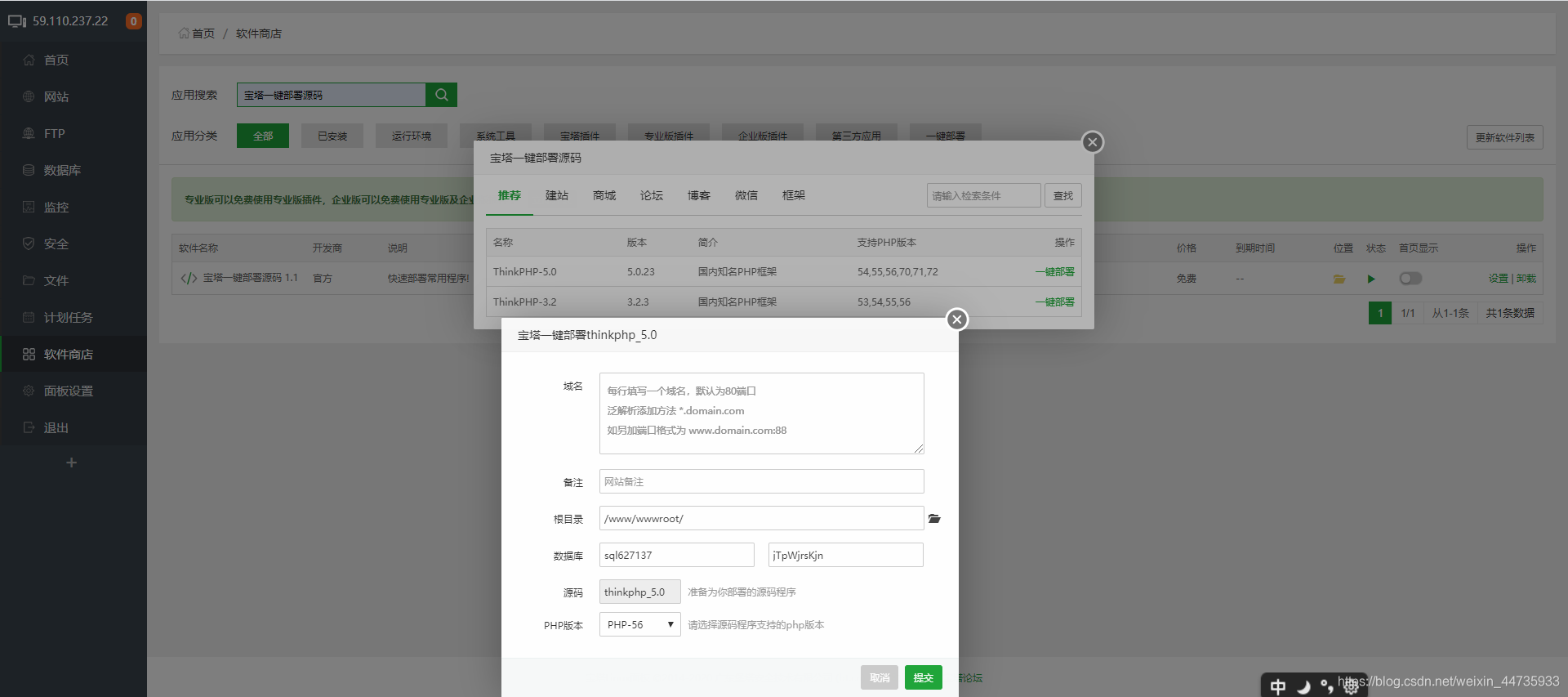Close the 宝塔一键部署源码 dialog

click(1093, 142)
